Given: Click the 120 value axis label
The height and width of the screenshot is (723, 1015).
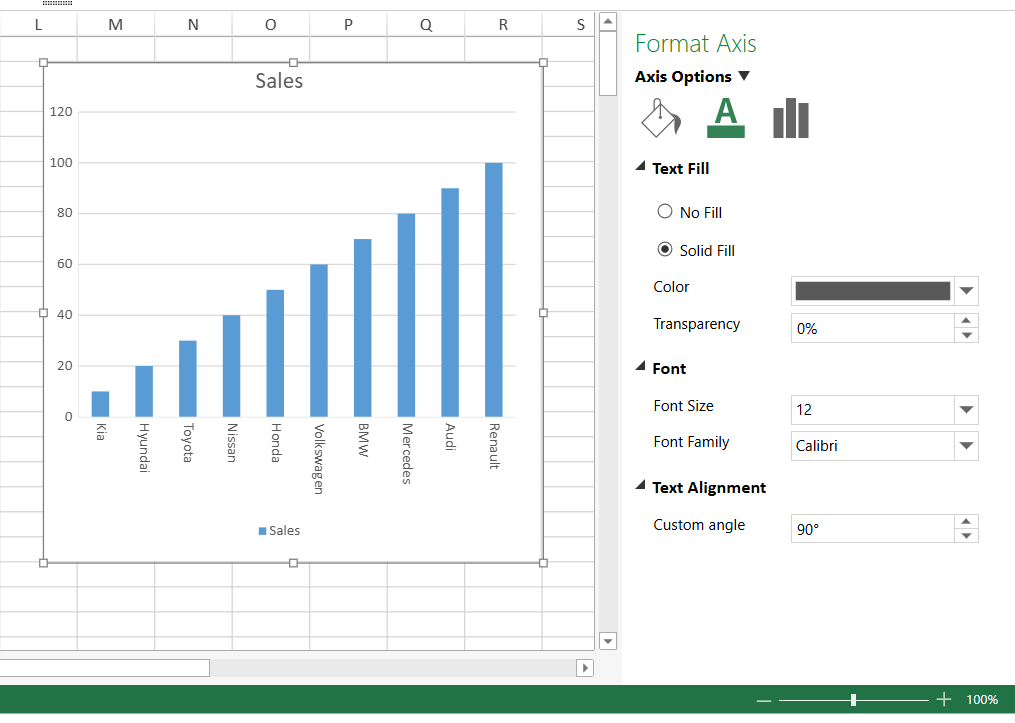Looking at the screenshot, I should click(61, 111).
